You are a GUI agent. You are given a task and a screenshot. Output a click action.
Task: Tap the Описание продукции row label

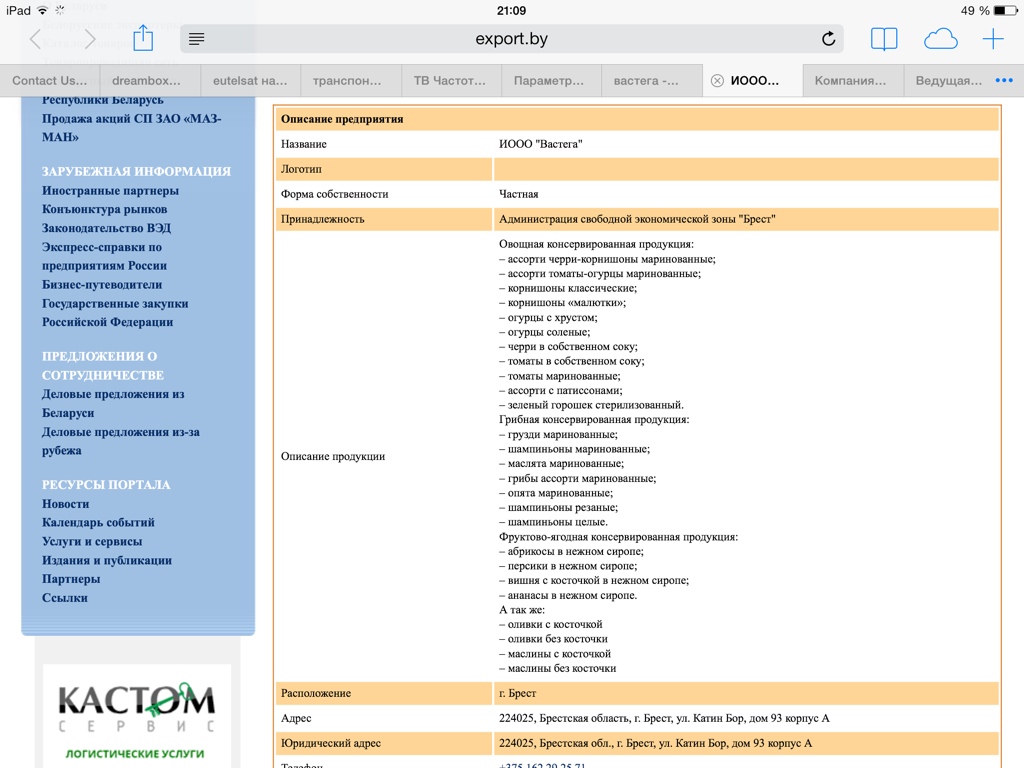[333, 456]
